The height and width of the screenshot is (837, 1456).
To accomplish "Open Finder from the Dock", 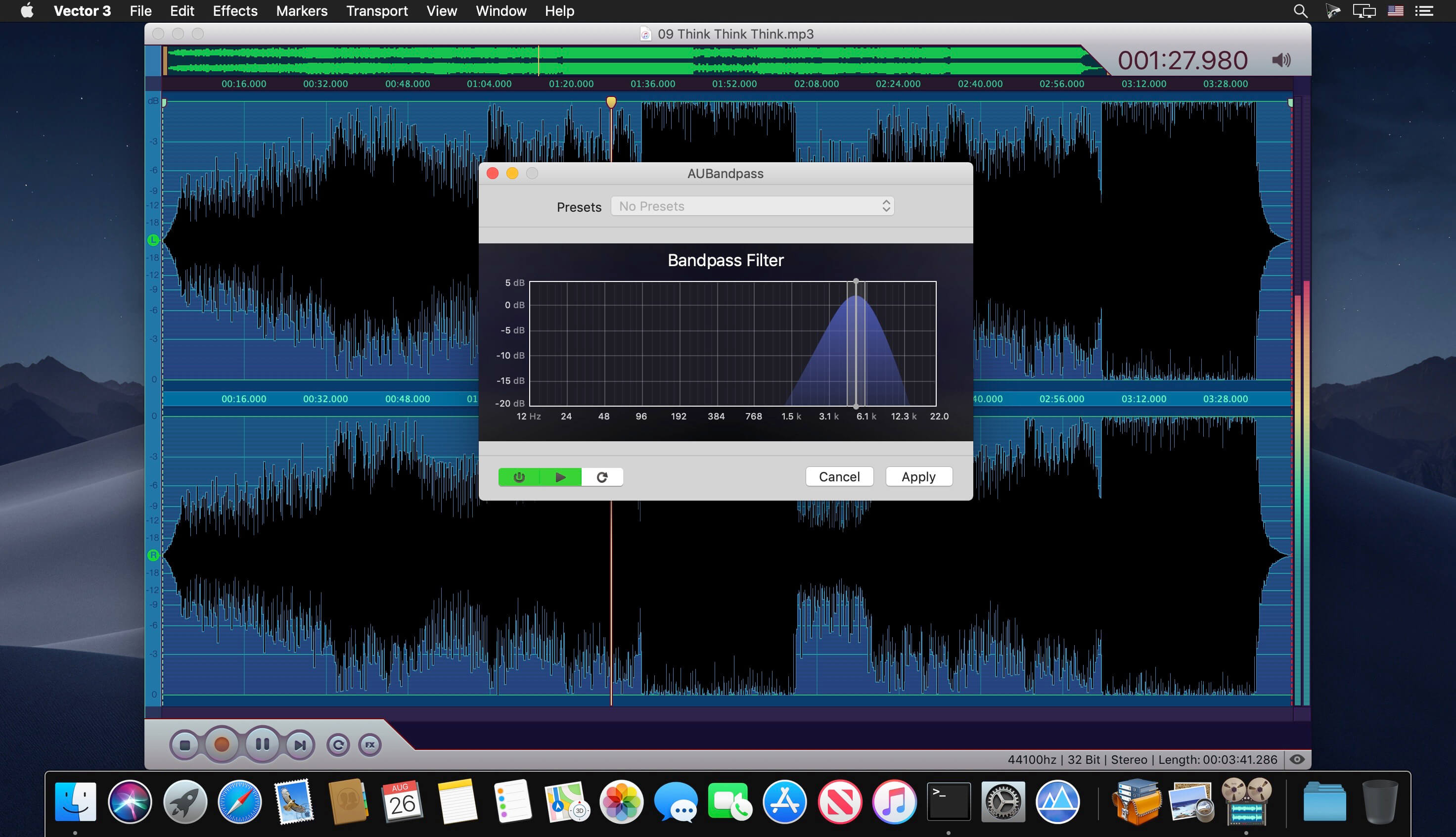I will point(75,801).
